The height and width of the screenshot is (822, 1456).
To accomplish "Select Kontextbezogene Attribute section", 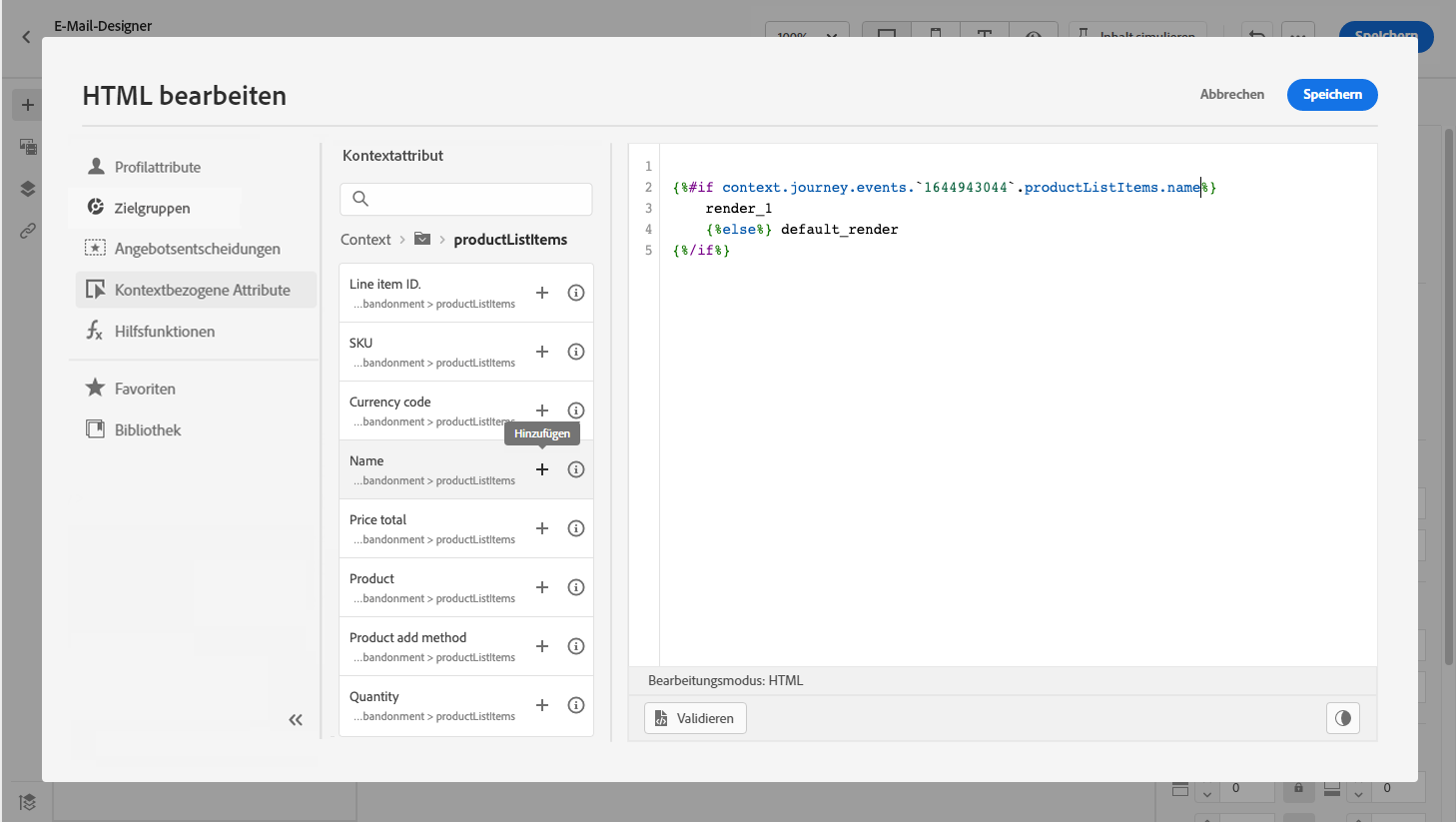I will click(x=196, y=290).
